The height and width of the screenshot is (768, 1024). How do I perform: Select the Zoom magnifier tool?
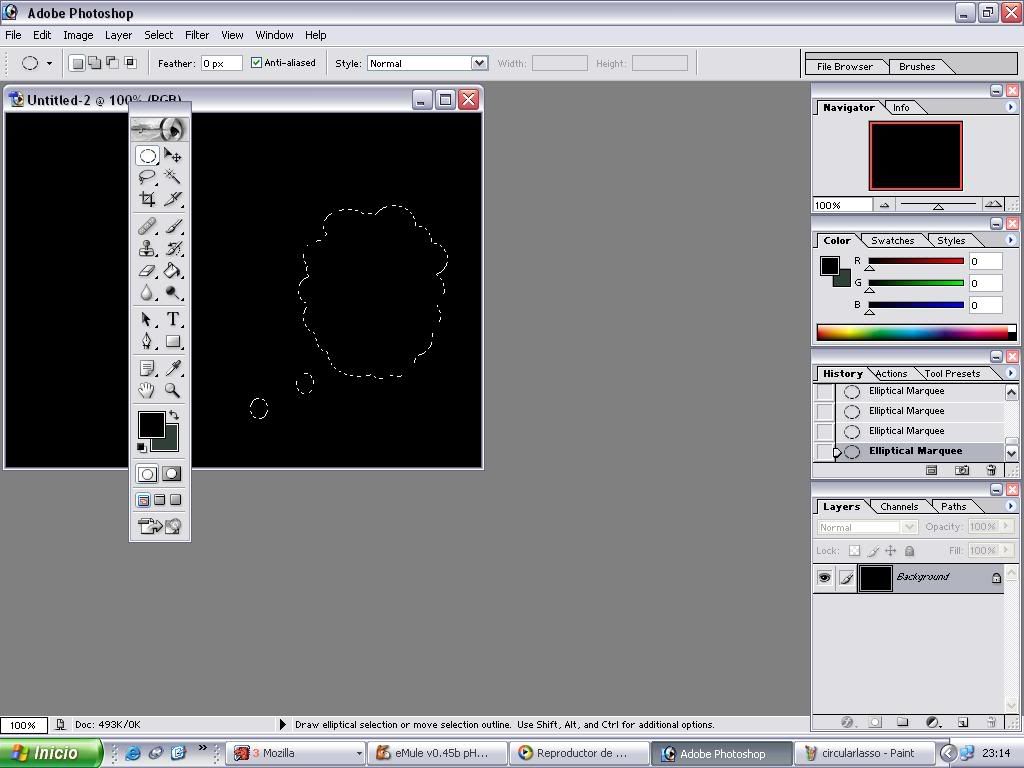tap(173, 391)
